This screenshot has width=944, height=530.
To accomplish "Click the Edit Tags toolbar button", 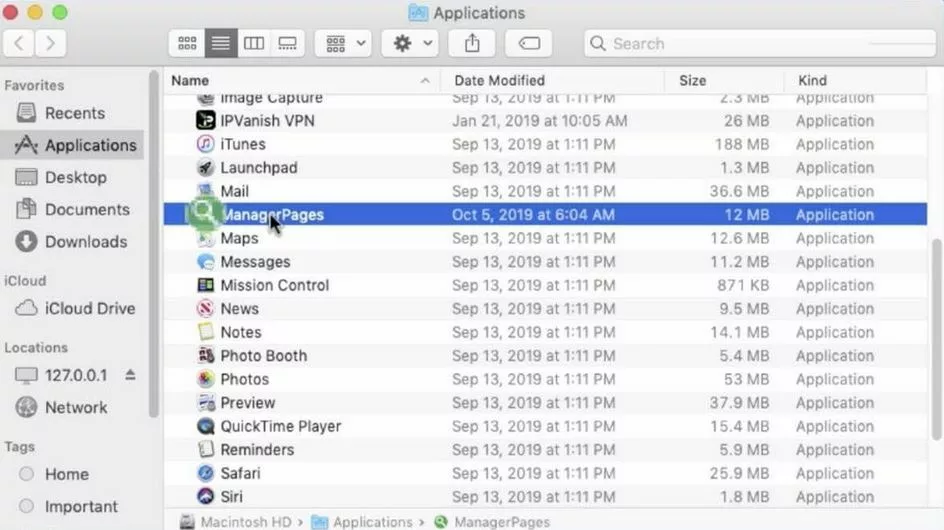I will (529, 43).
